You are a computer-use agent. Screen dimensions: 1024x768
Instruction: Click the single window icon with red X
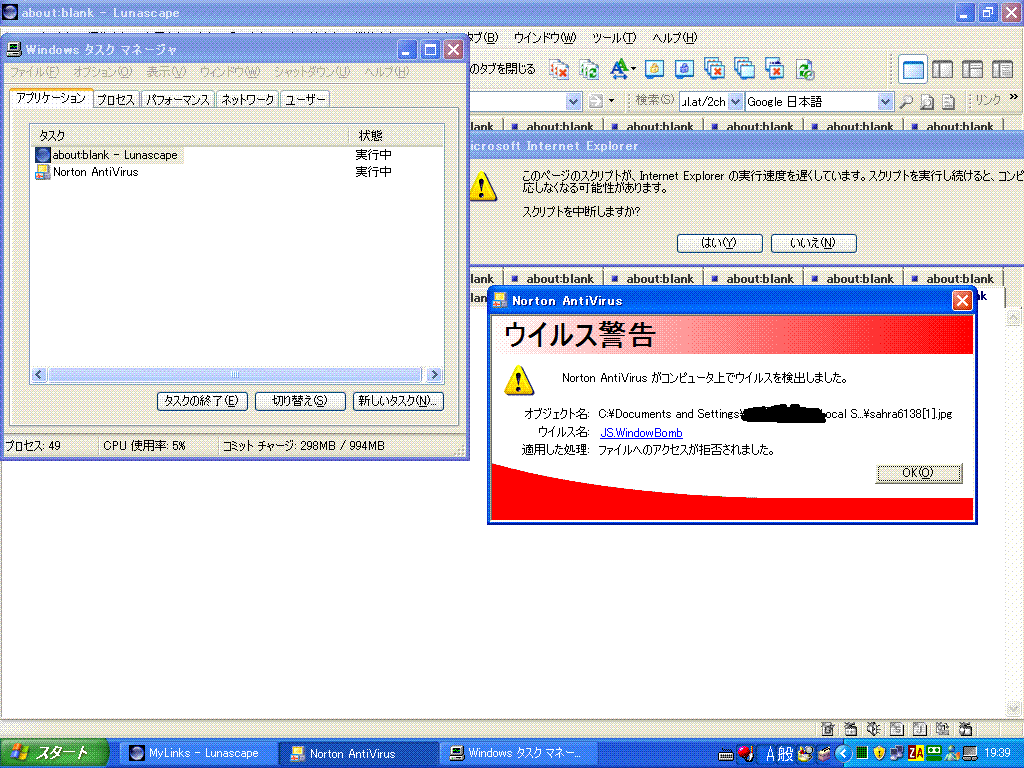click(x=774, y=69)
